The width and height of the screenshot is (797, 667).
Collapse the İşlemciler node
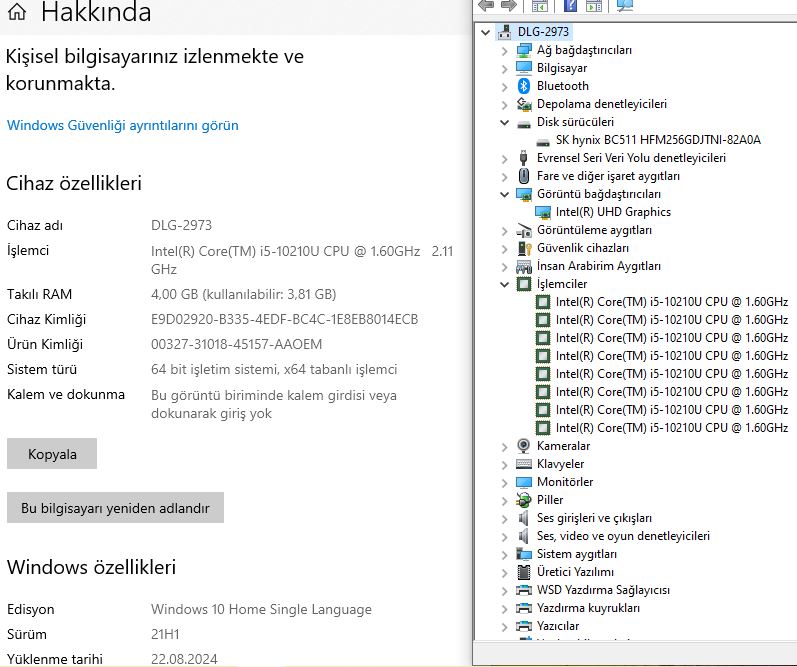[x=504, y=284]
